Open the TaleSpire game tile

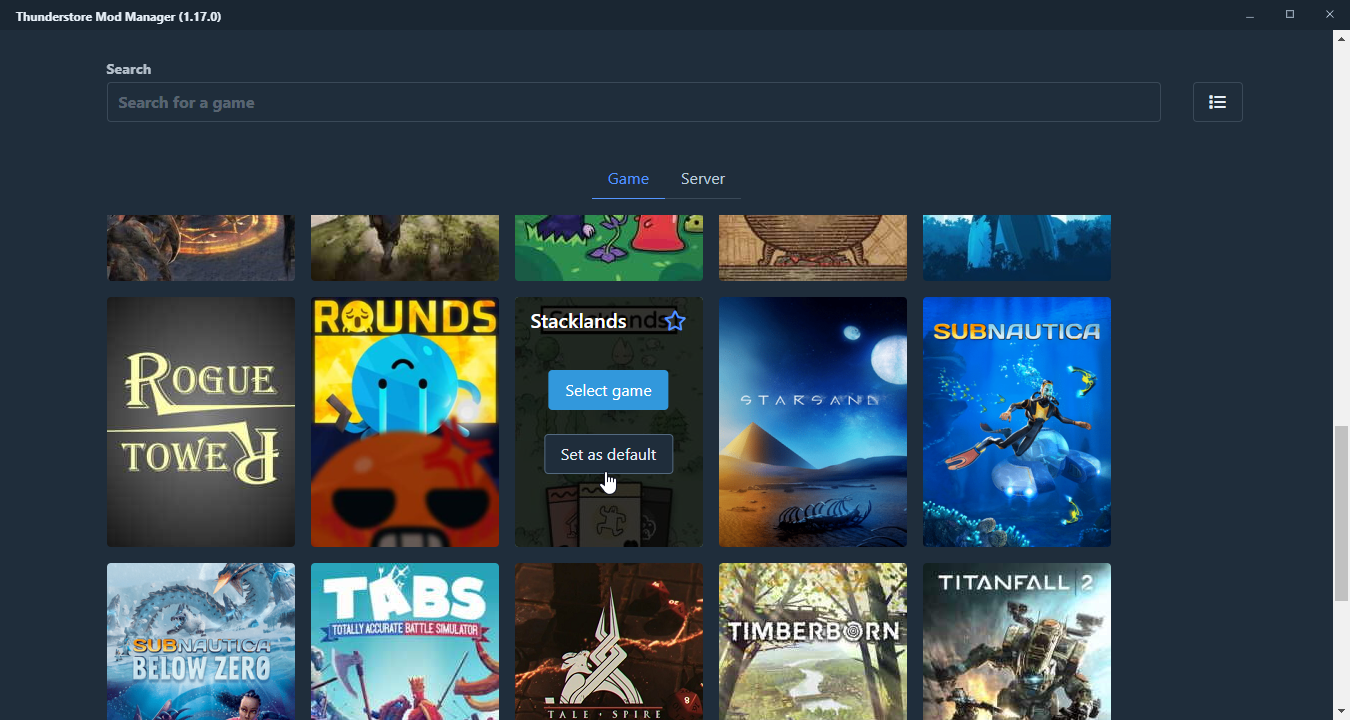tap(608, 641)
